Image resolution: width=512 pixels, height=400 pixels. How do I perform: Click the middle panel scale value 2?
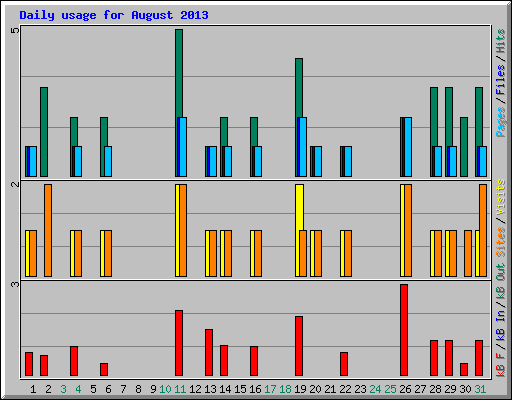point(15,184)
